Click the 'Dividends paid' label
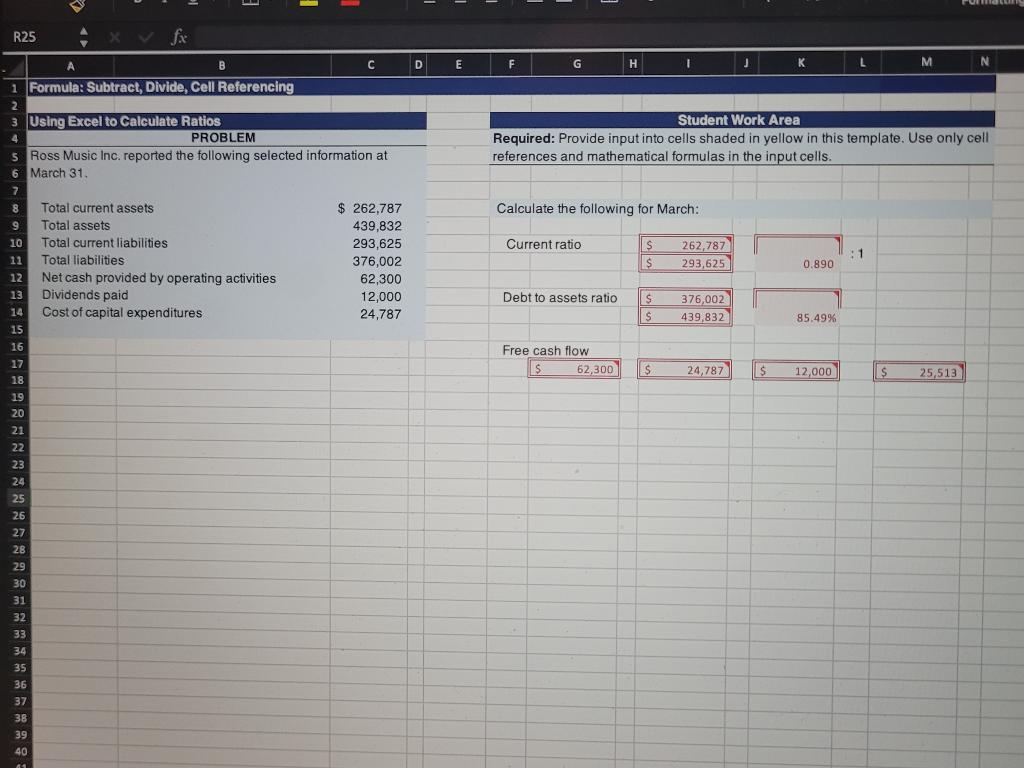Image resolution: width=1024 pixels, height=768 pixels. click(x=85, y=295)
